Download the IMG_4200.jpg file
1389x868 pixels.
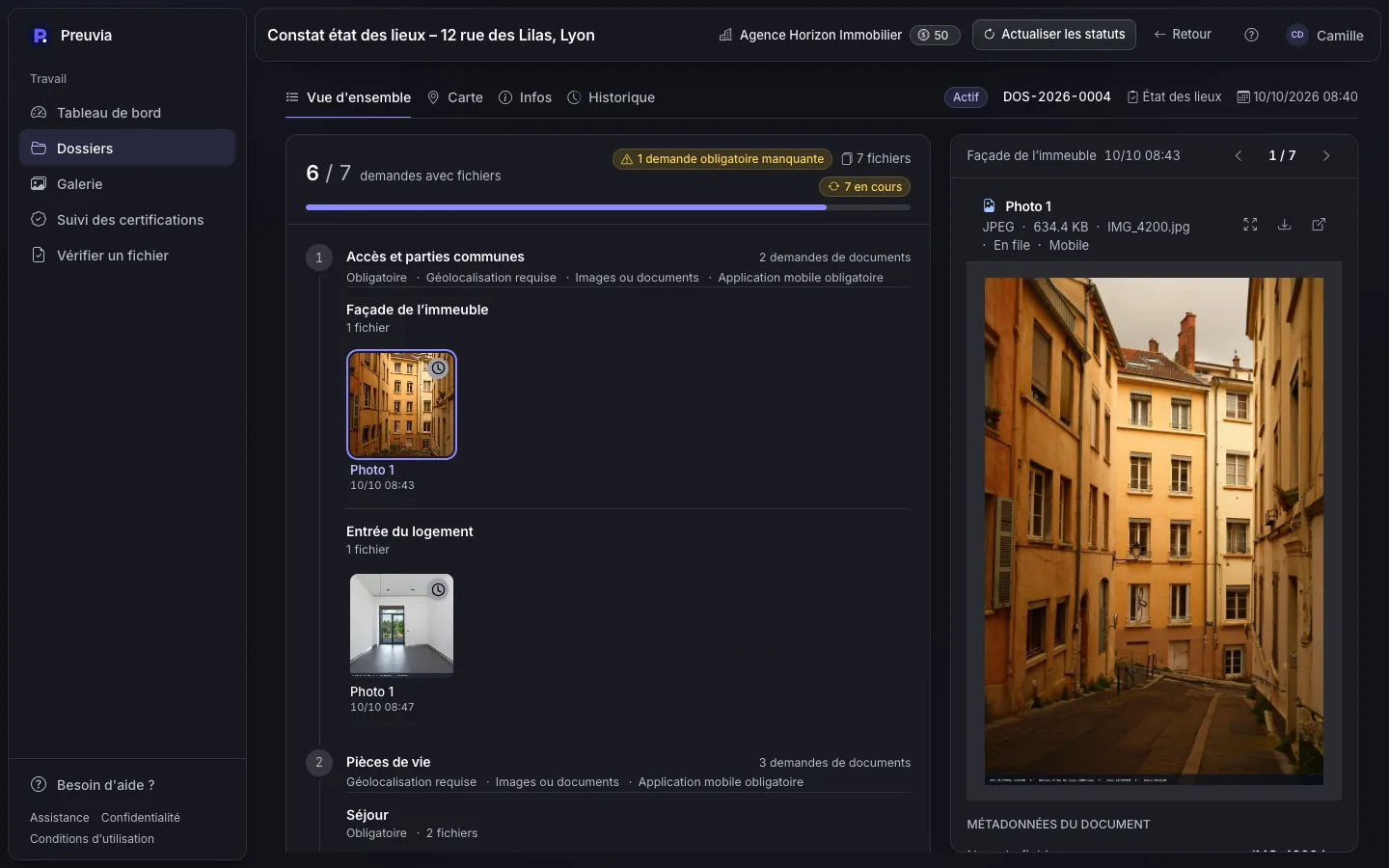pos(1285,225)
